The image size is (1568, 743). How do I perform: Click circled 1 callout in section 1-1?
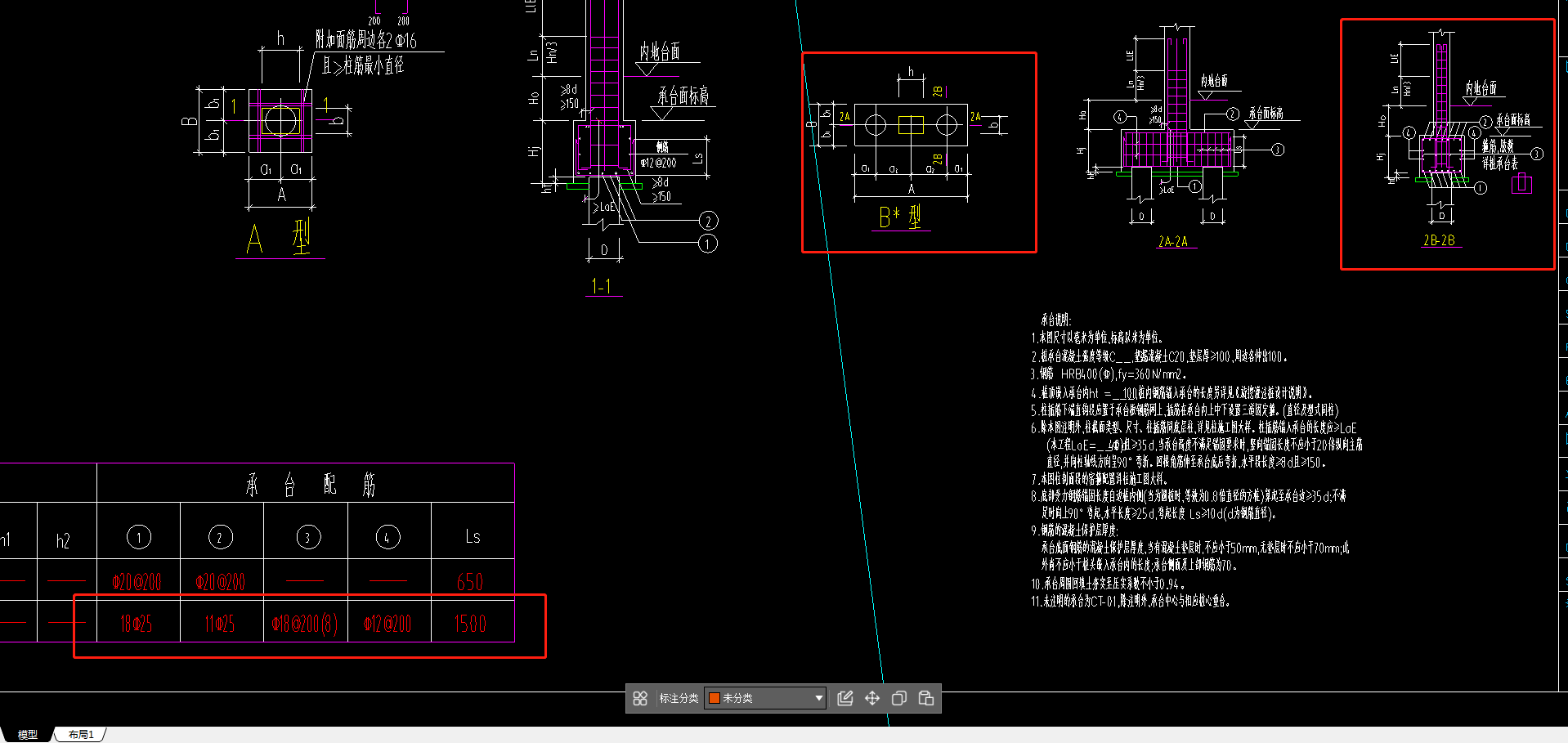[x=708, y=244]
